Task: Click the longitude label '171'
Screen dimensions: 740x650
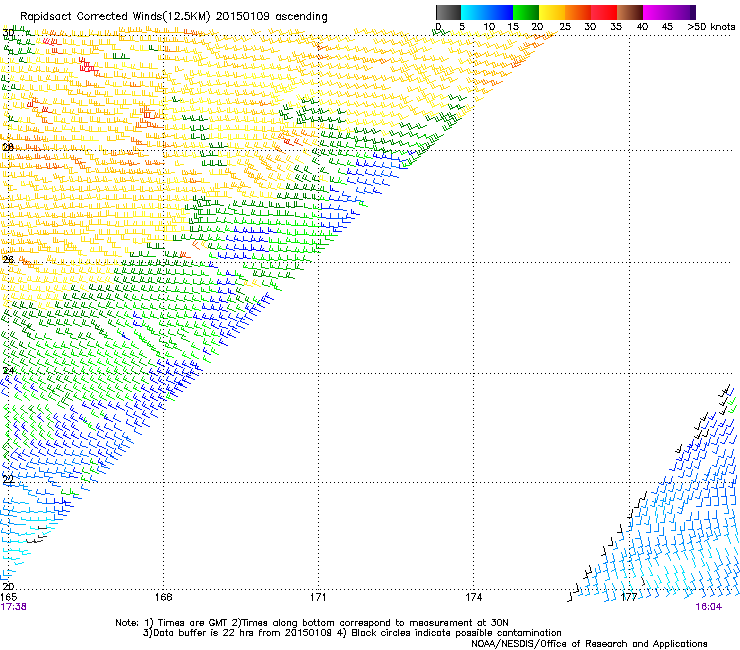Action: point(318,597)
